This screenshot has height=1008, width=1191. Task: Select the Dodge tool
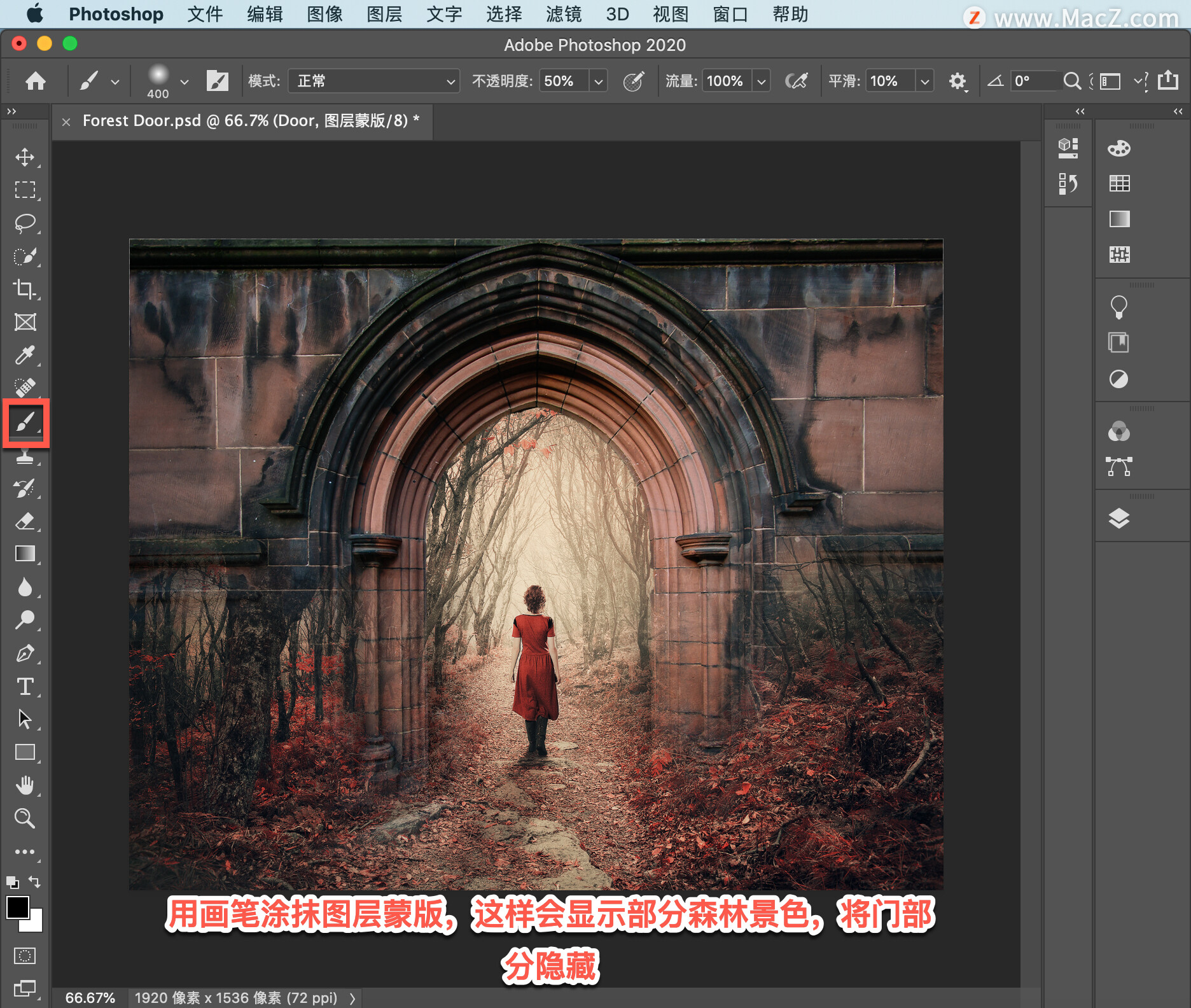tap(25, 620)
